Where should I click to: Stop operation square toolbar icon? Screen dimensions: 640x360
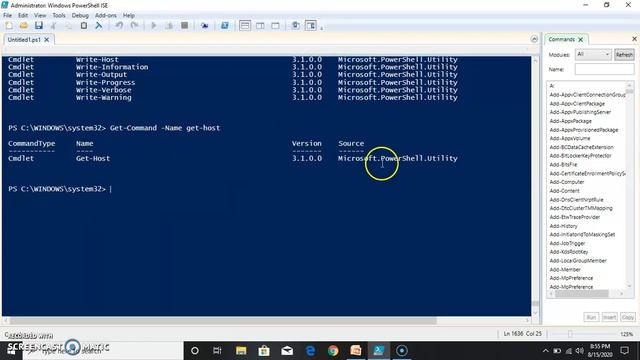click(x=184, y=26)
